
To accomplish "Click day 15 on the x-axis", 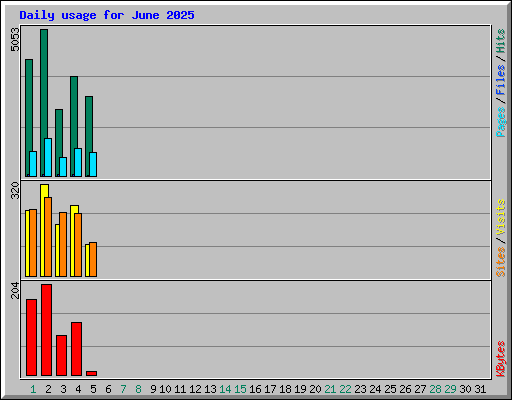I will coord(240,389).
